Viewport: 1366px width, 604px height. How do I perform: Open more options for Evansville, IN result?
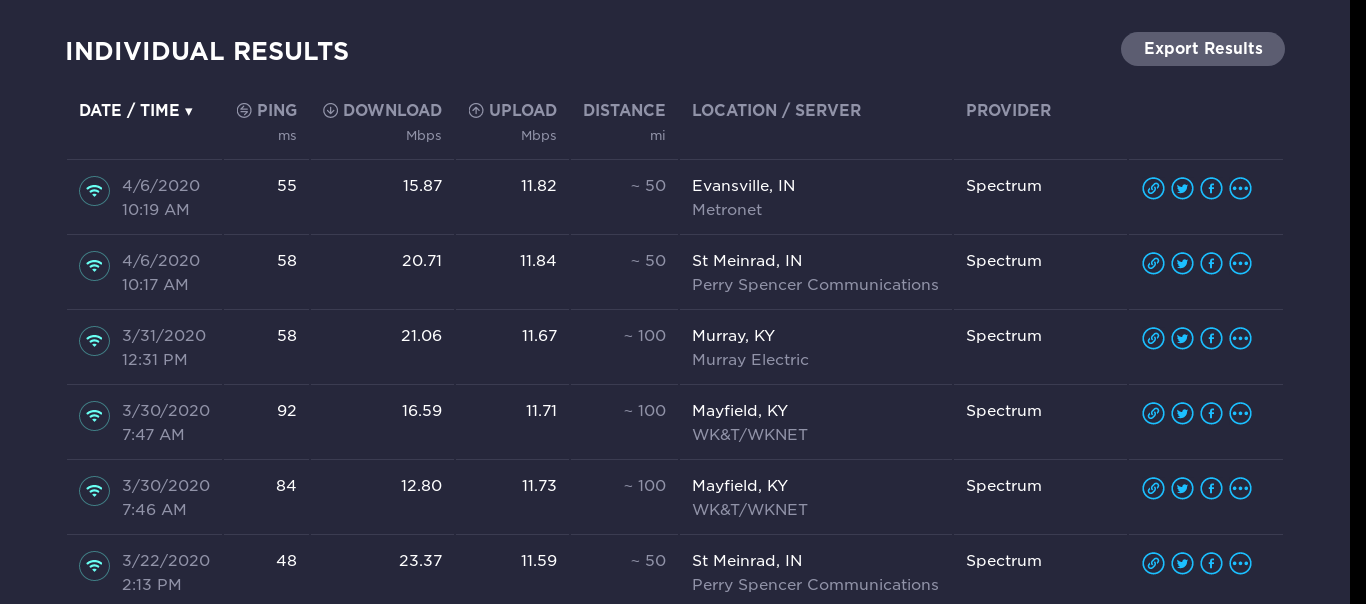point(1240,188)
